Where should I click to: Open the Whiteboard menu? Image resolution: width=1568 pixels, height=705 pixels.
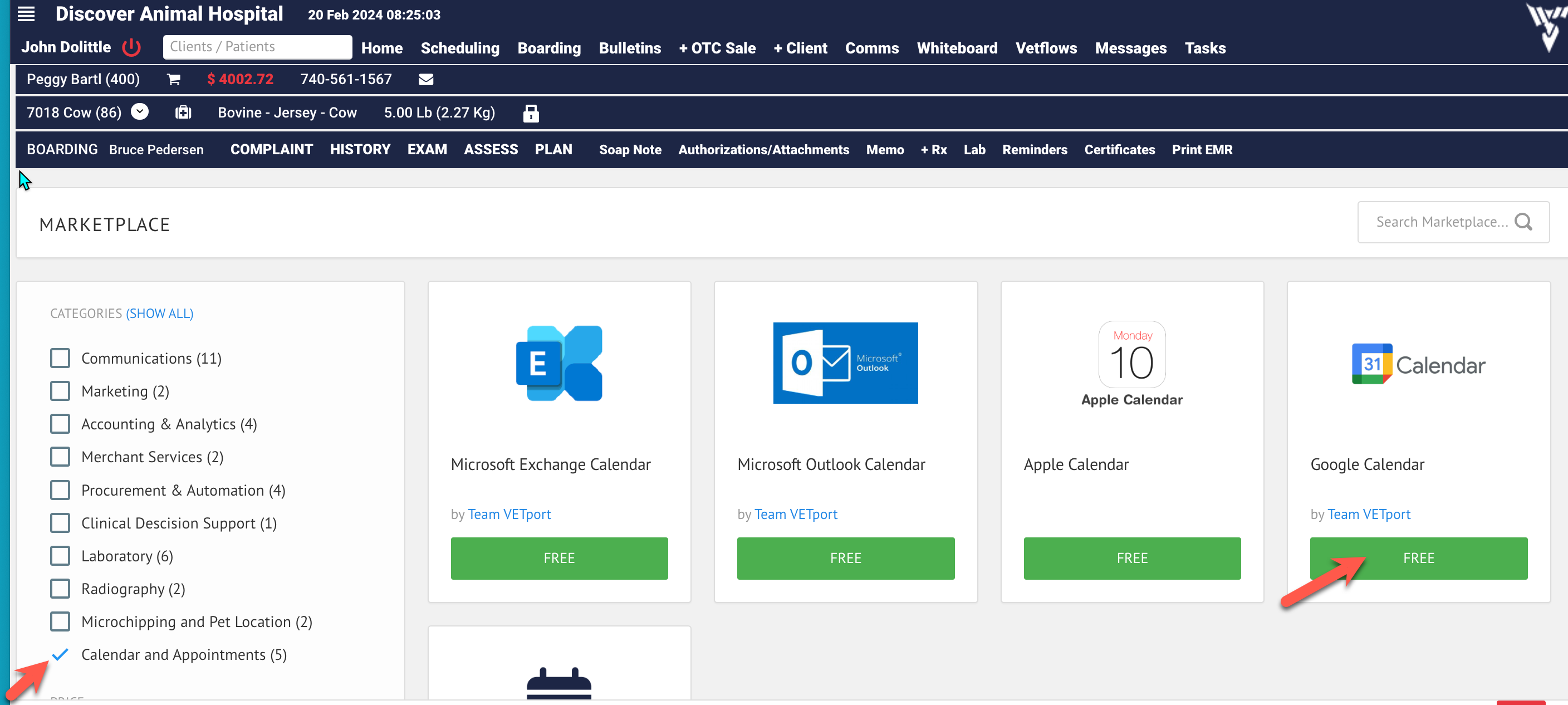(957, 48)
